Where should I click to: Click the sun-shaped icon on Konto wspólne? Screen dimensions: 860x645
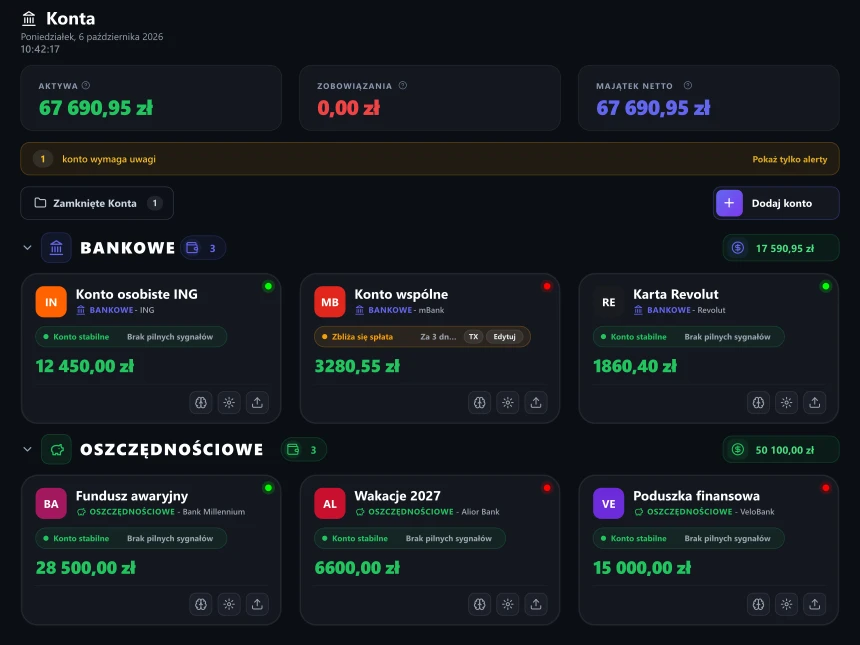tap(508, 403)
